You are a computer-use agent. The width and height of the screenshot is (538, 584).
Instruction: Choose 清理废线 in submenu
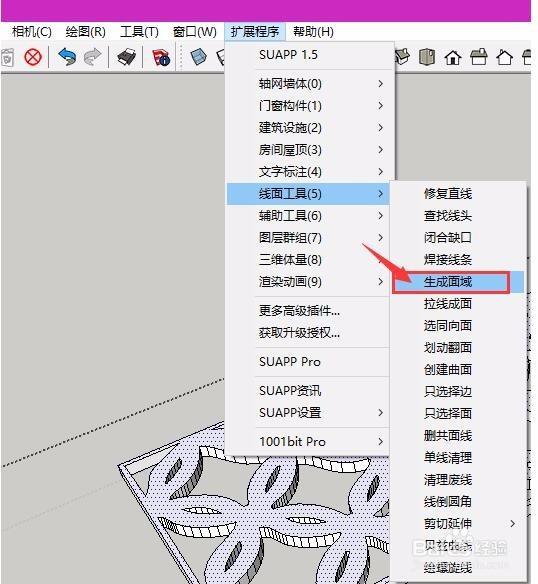(458, 479)
